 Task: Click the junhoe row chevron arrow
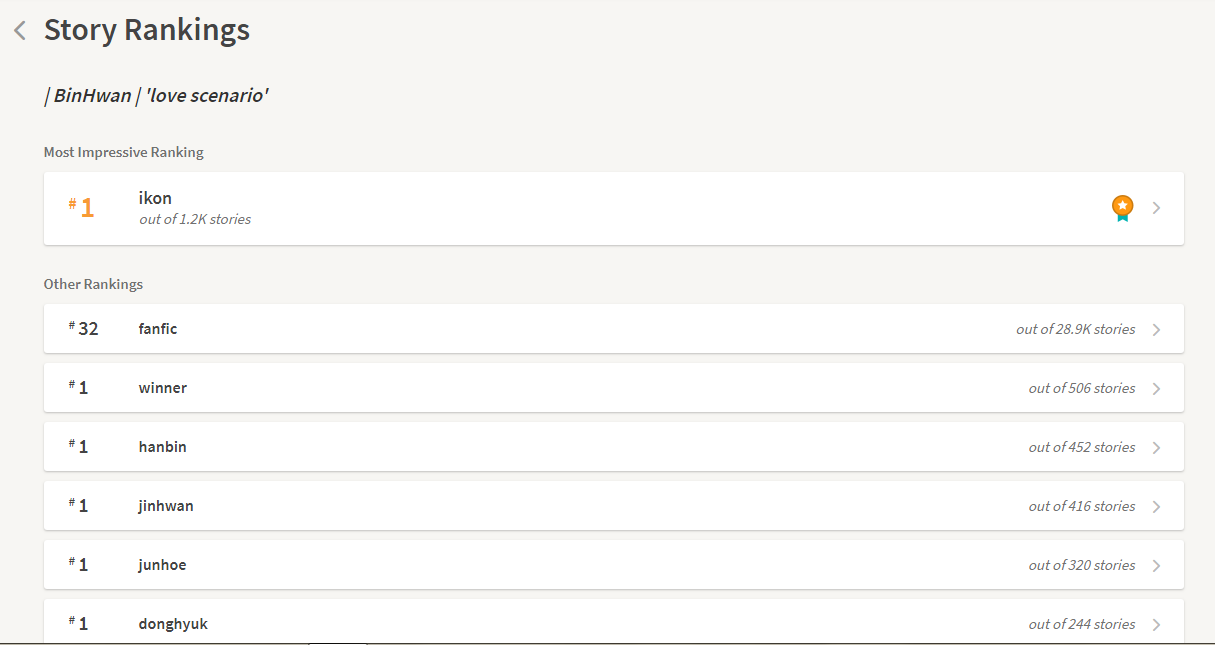pos(1157,565)
